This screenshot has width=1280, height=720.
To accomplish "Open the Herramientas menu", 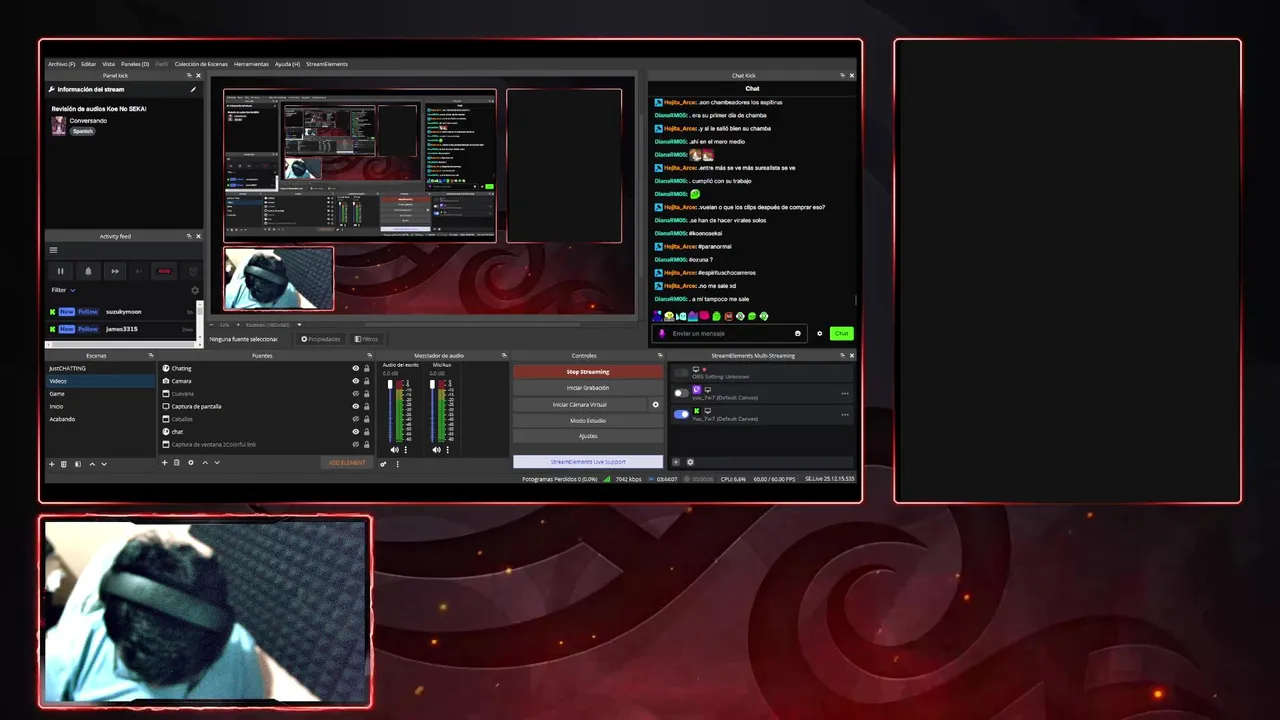I will point(251,64).
